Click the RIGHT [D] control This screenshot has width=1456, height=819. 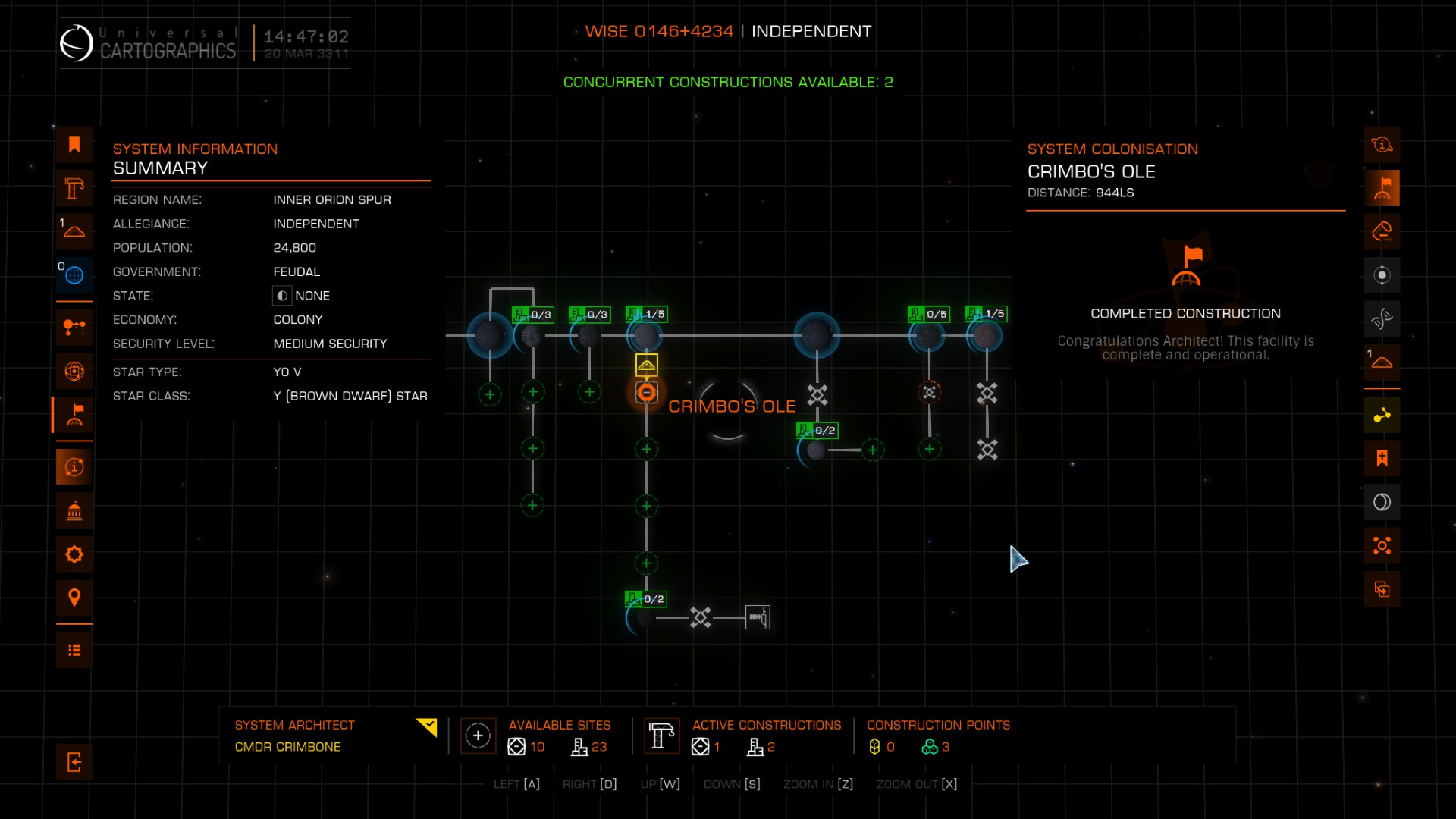click(590, 784)
